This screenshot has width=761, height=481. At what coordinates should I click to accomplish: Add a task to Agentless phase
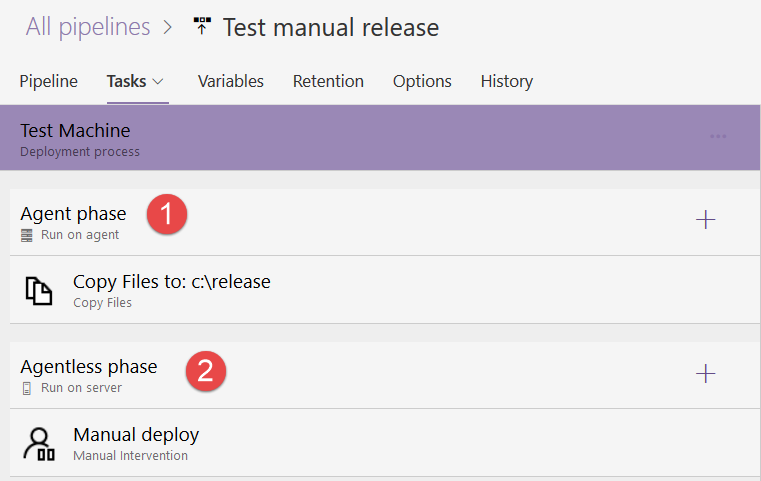click(705, 373)
